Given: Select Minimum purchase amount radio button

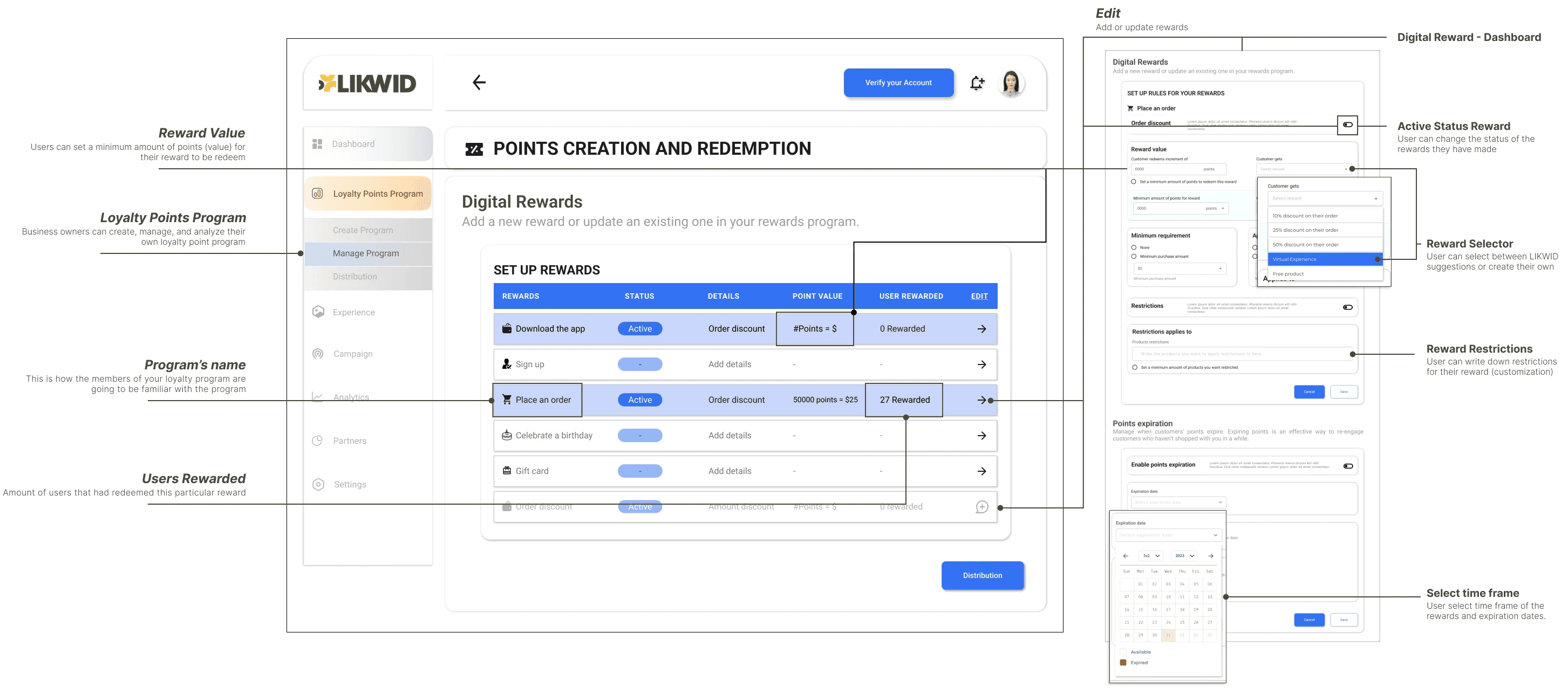Looking at the screenshot, I should (x=1134, y=256).
